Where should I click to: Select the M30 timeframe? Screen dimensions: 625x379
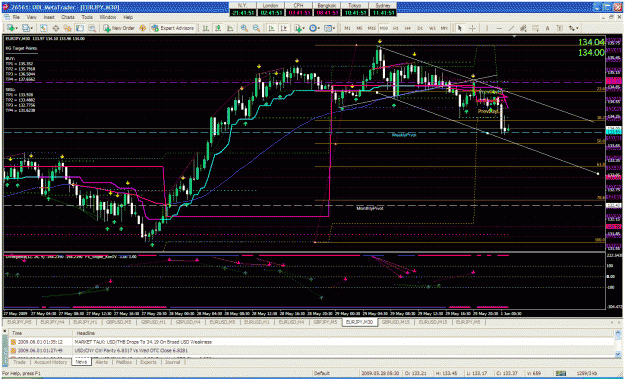pos(384,28)
